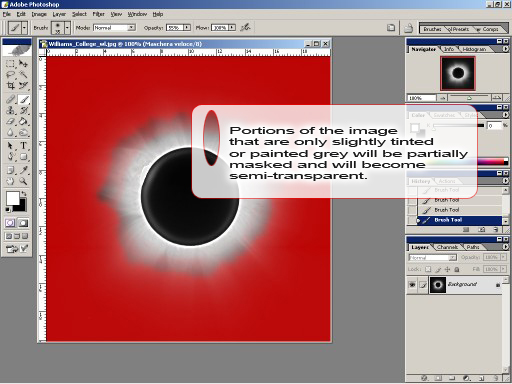Swap foreground and background colors

pos(24,194)
